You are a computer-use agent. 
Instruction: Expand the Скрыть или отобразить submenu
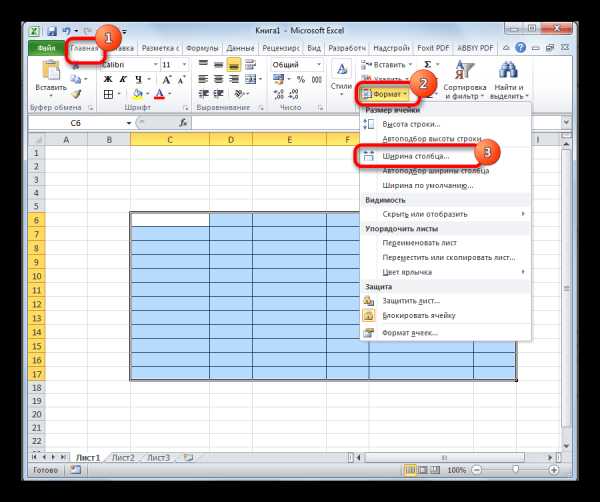[445, 214]
